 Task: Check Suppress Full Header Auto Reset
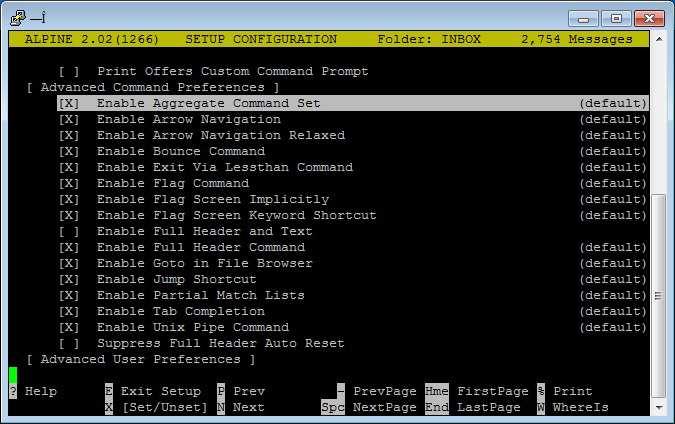[x=69, y=344]
